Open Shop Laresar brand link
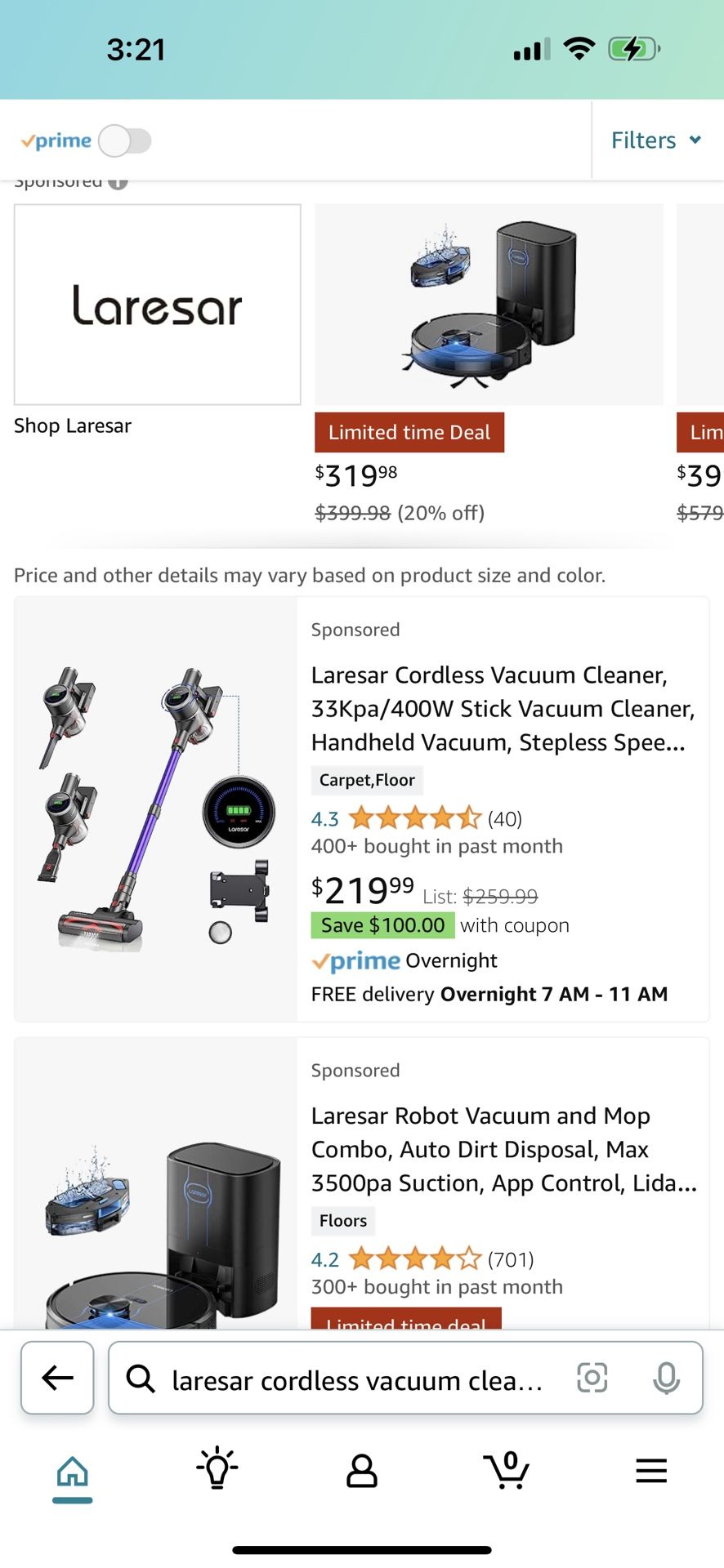This screenshot has height=1568, width=724. (73, 425)
